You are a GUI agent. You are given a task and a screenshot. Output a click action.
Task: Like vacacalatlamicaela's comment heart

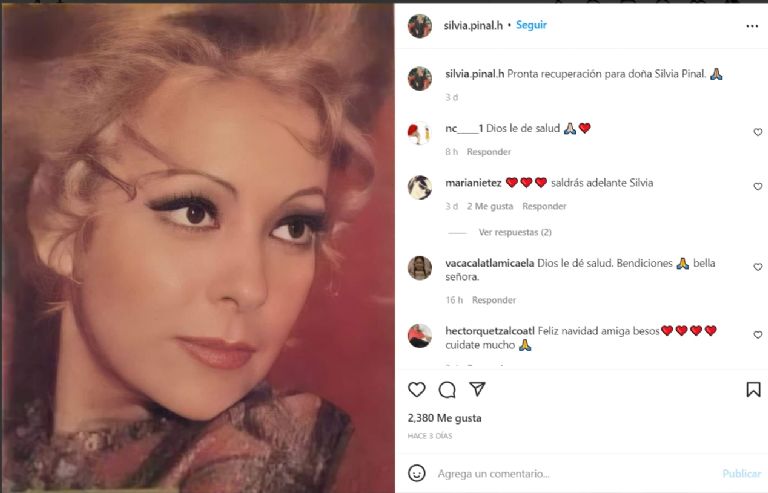coord(758,267)
